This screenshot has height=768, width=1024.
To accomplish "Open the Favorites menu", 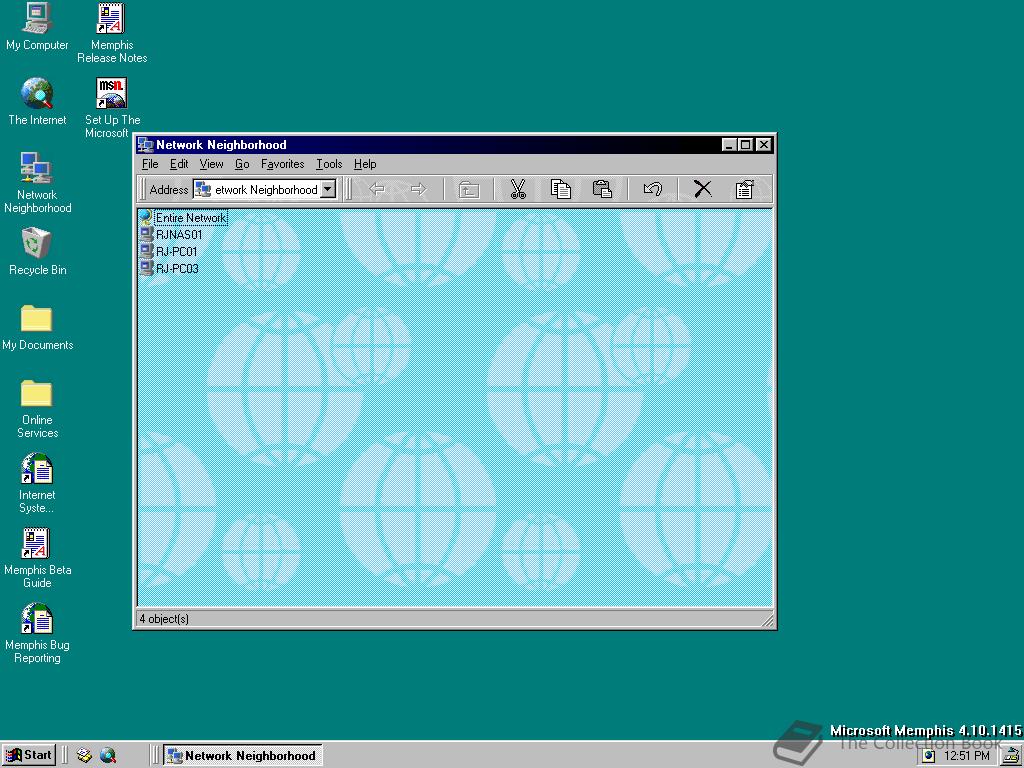I will click(x=283, y=164).
